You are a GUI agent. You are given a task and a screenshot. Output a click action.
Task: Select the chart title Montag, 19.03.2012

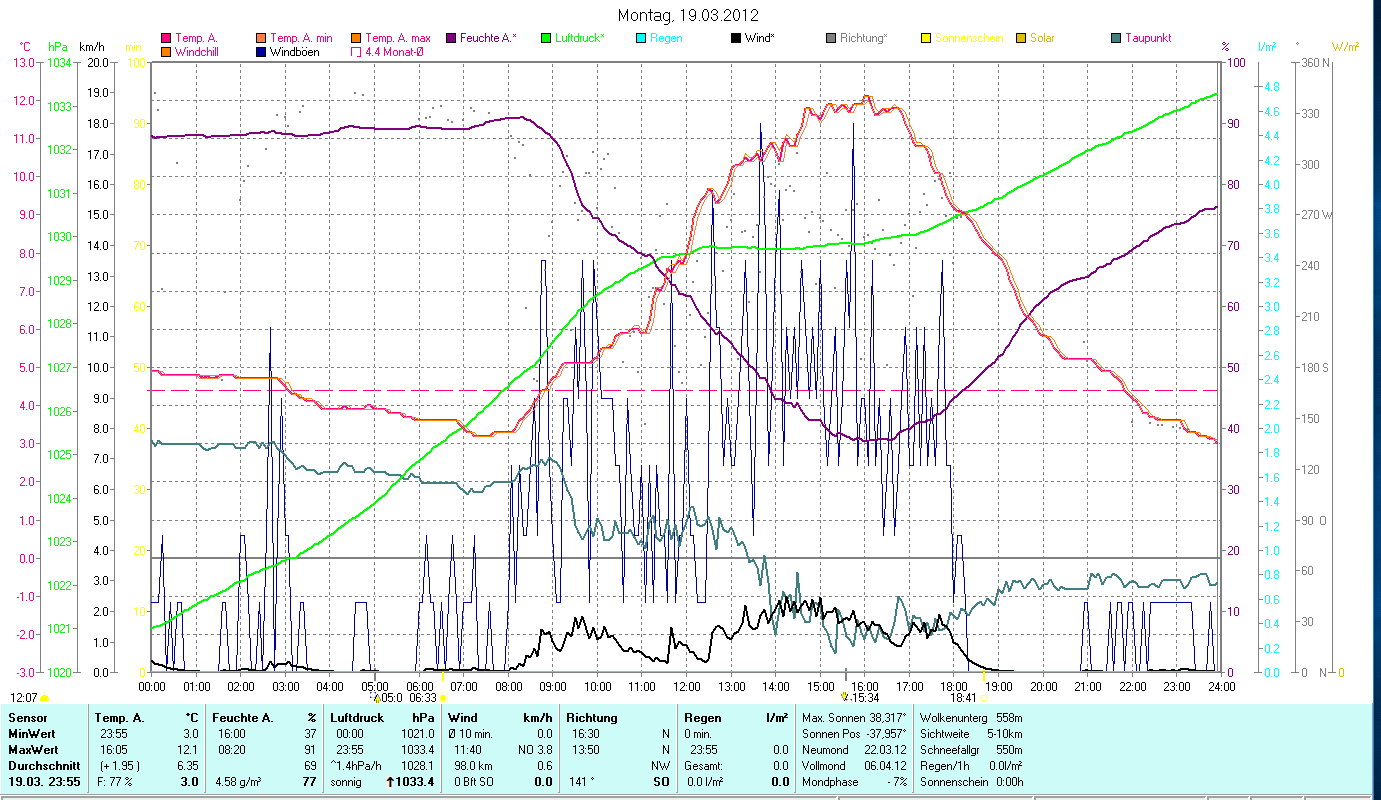tap(688, 15)
